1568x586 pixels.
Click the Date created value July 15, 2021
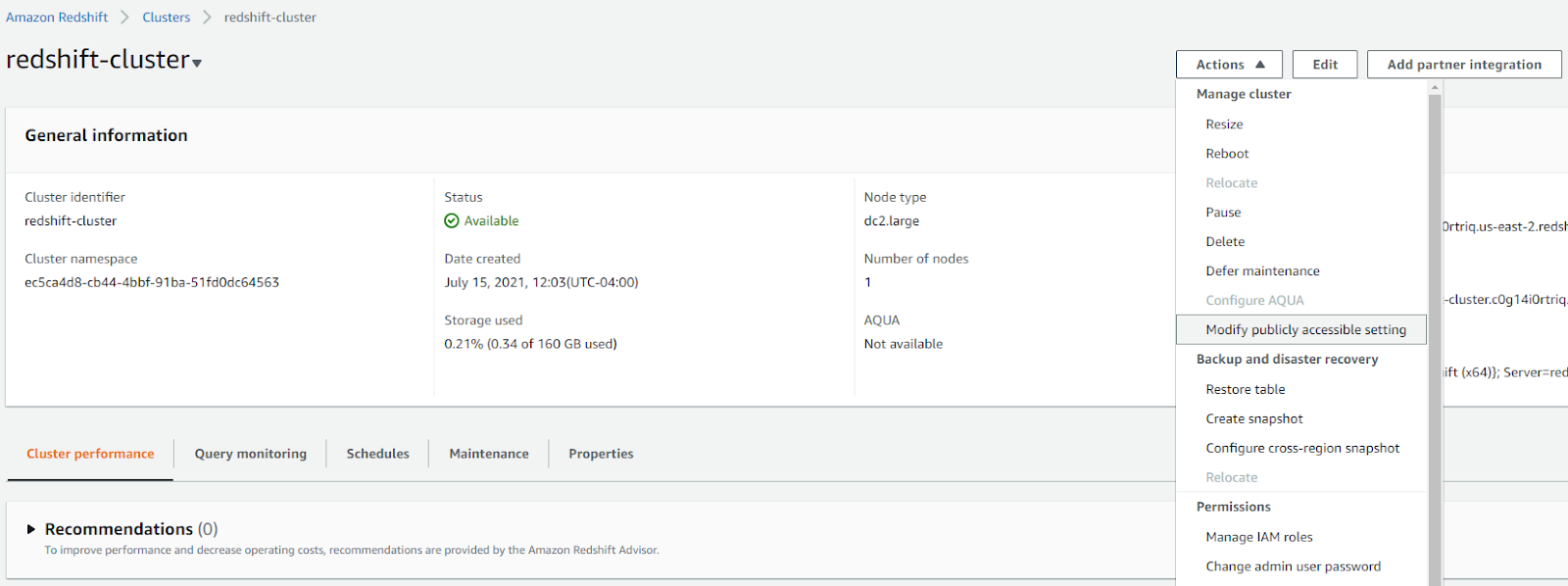(541, 282)
